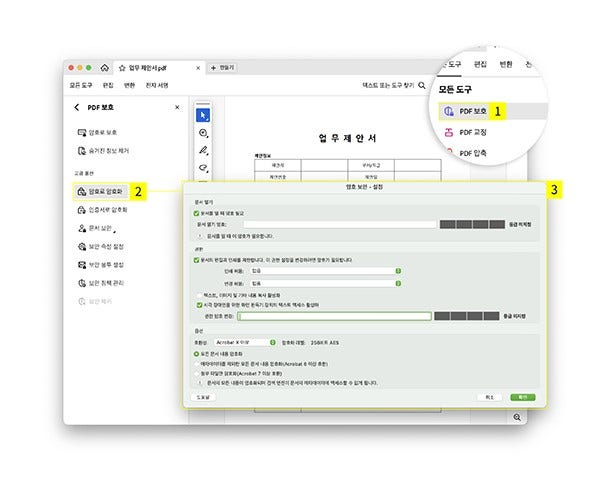The image size is (600, 480).
Task: Close the PDF 보호 side panel
Action: tap(177, 107)
